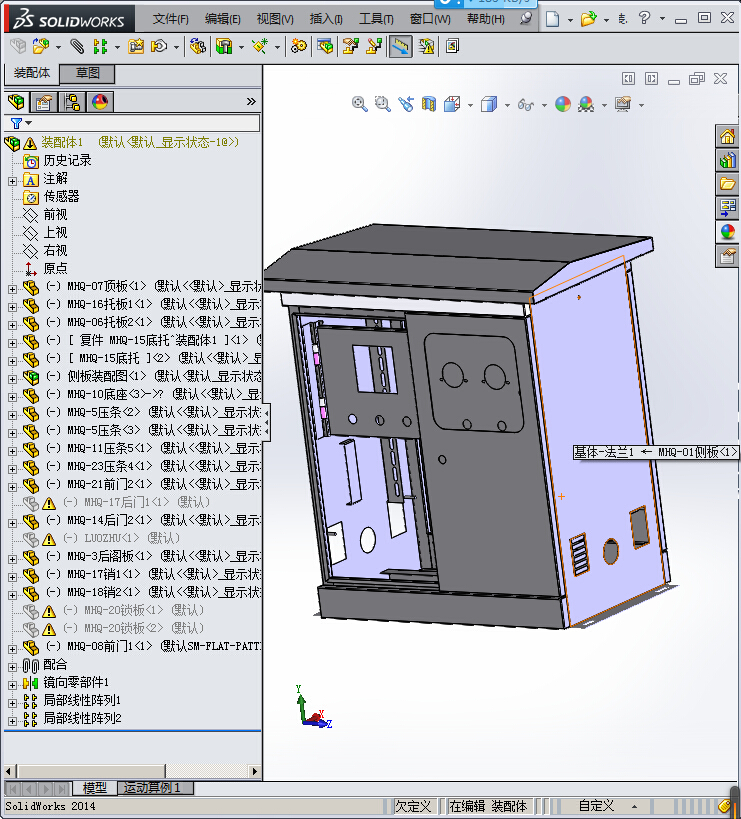The image size is (741, 819).
Task: Open the 帮助(H) menu
Action: 486,19
